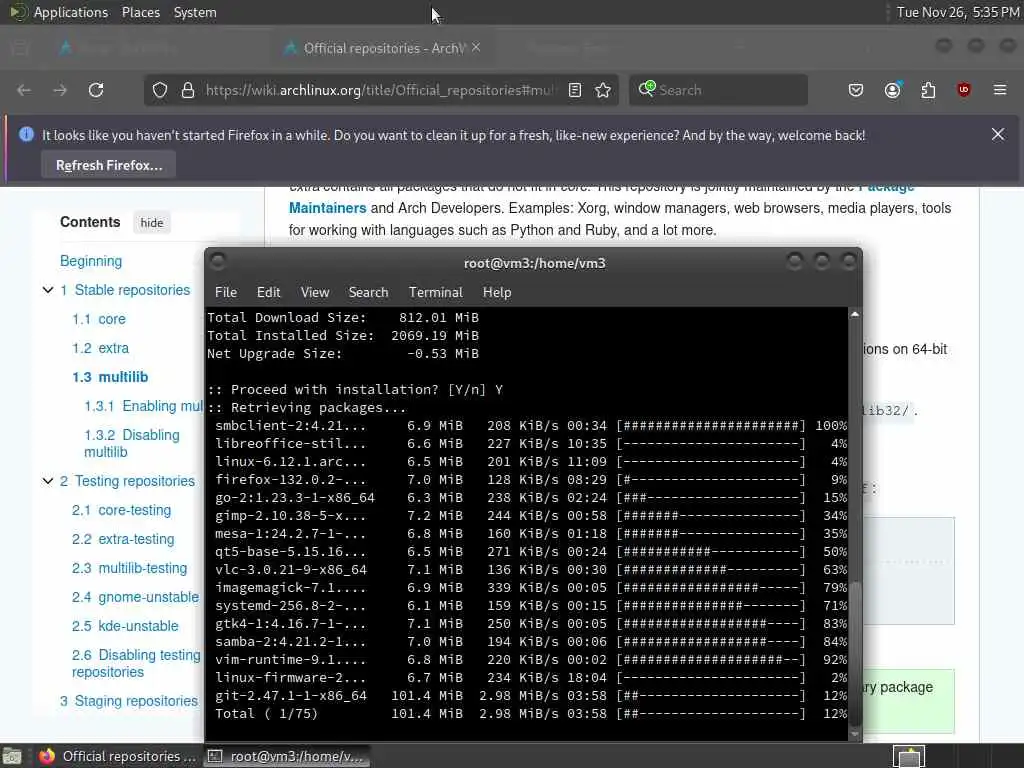Click the Firefox address bar URL
The height and width of the screenshot is (768, 1024).
(379, 90)
